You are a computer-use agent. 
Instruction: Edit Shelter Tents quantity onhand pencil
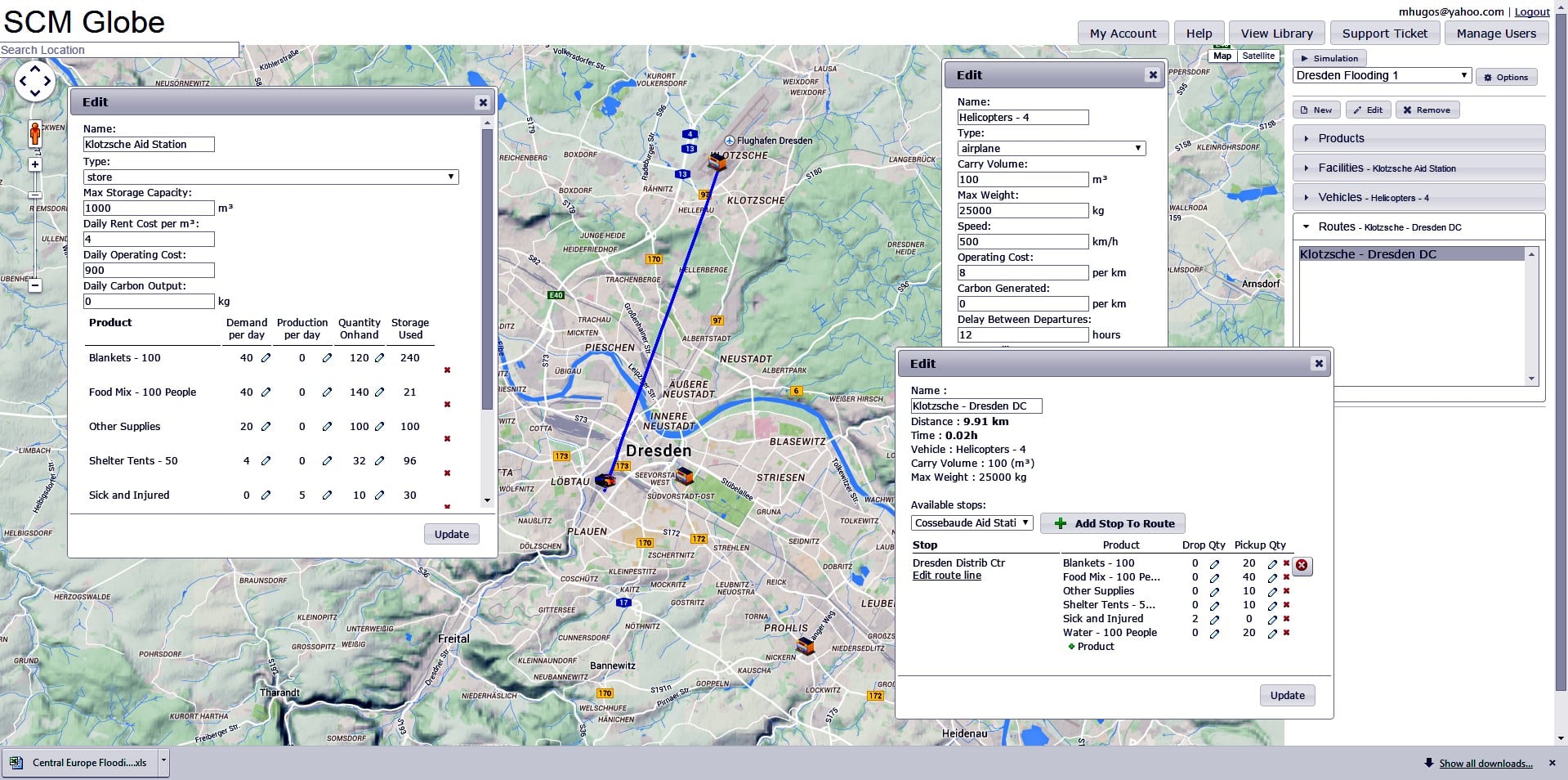[x=379, y=461]
